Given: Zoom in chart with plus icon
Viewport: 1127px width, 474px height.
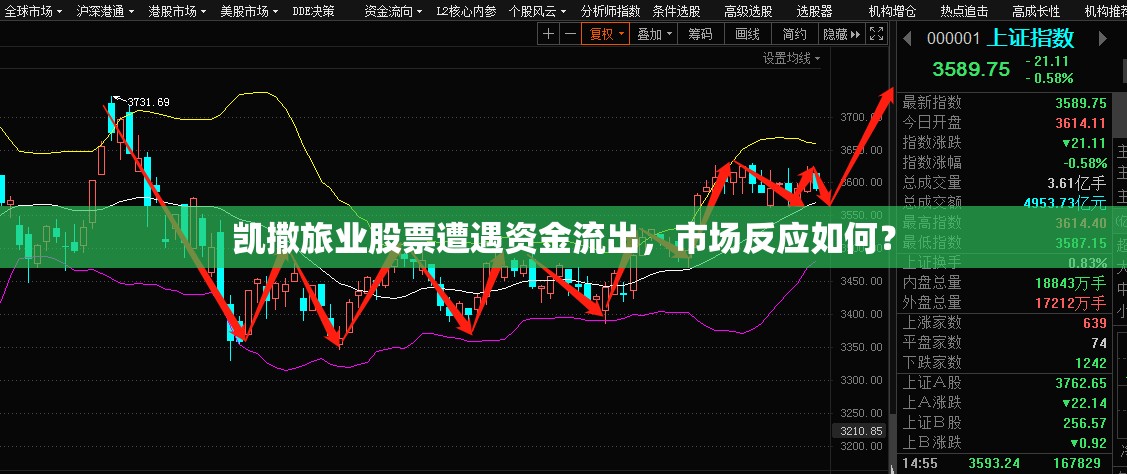Looking at the screenshot, I should [548, 34].
